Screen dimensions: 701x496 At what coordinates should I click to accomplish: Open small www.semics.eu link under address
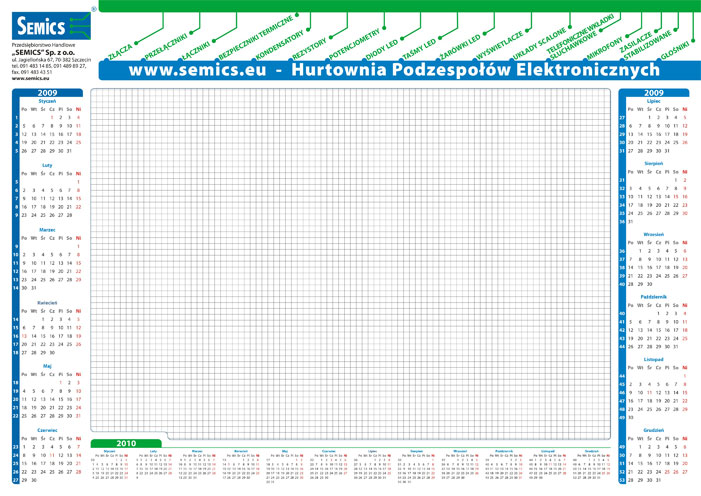[x=30, y=78]
